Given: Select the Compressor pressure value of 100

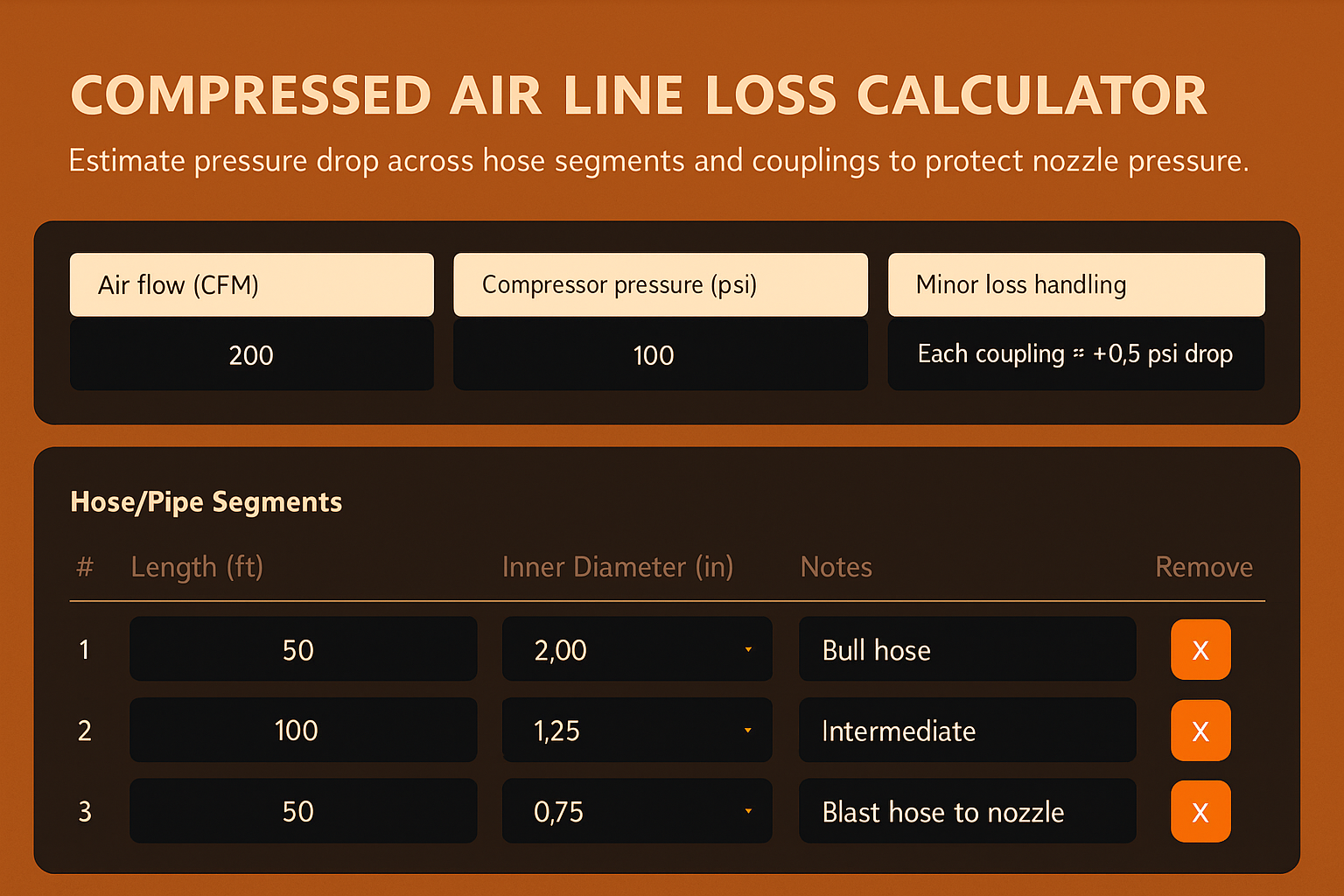Looking at the screenshot, I should [x=660, y=354].
